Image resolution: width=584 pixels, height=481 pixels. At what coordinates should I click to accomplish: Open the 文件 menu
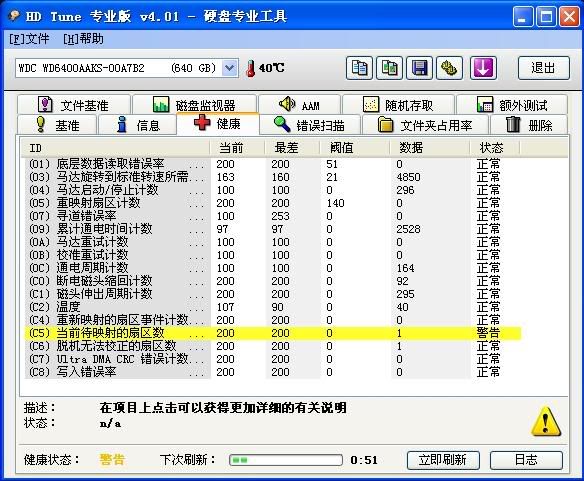pos(29,39)
